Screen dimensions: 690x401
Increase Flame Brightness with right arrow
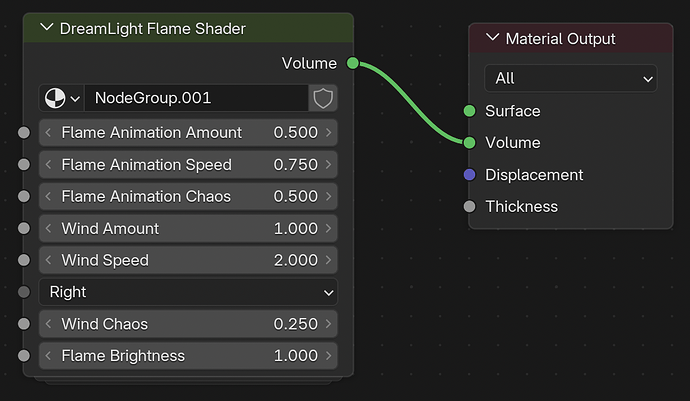coord(328,356)
